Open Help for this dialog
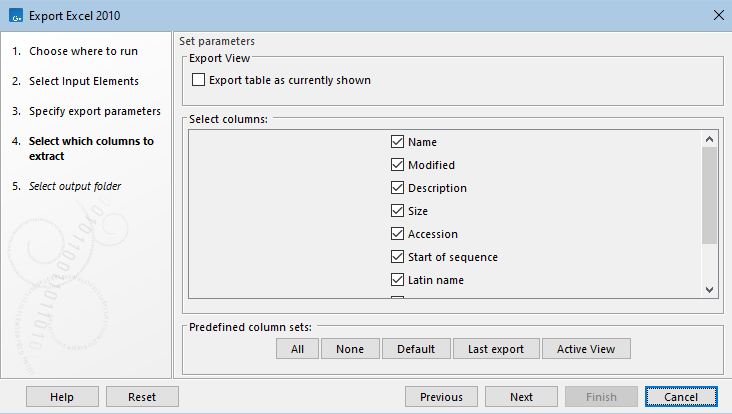732x414 pixels. (x=61, y=397)
